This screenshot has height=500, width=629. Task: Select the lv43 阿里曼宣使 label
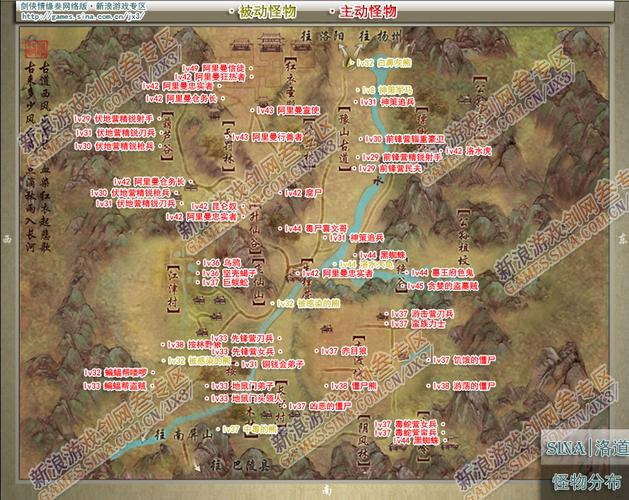(288, 110)
